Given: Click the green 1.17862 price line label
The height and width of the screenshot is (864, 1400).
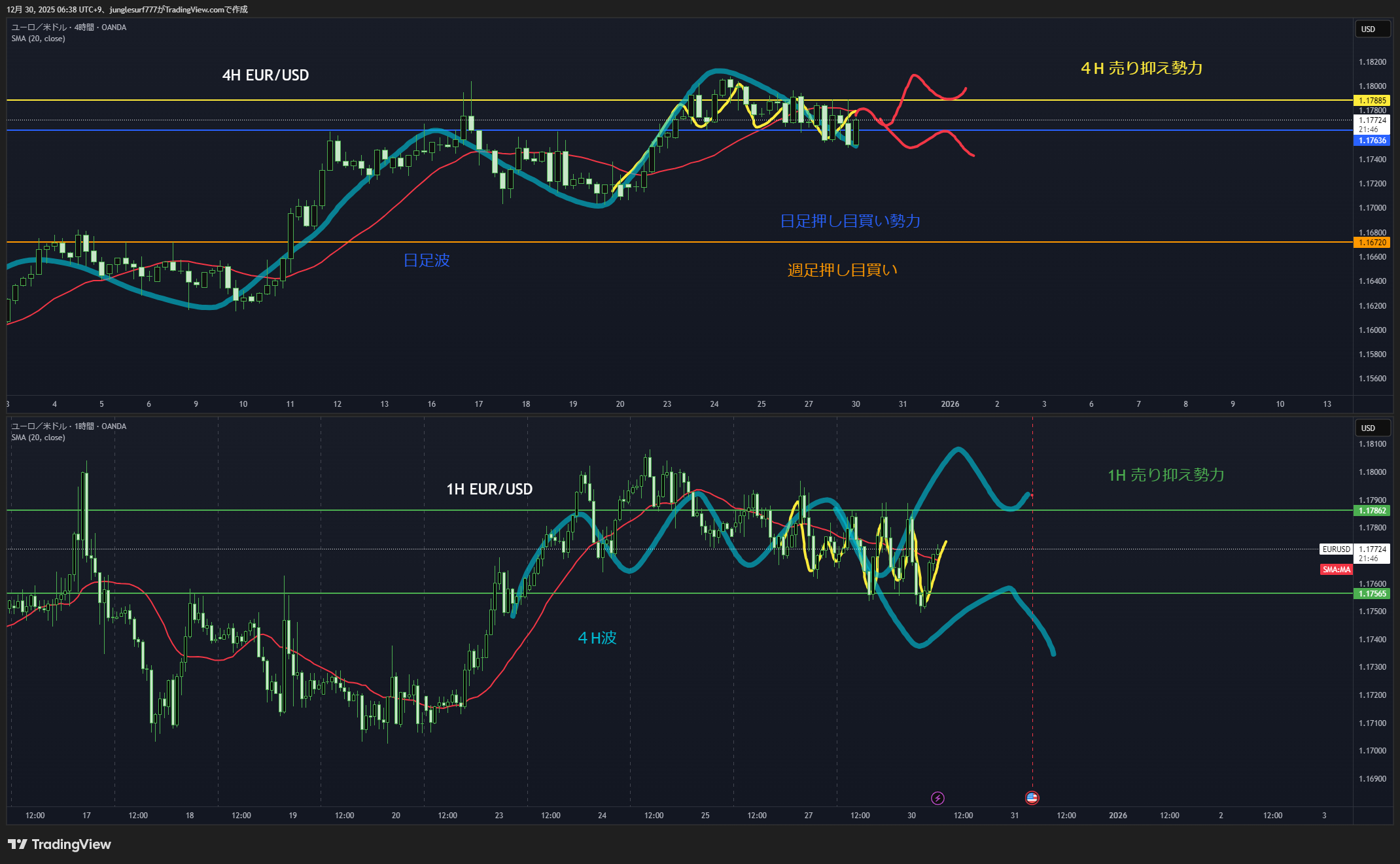Looking at the screenshot, I should 1372,511.
